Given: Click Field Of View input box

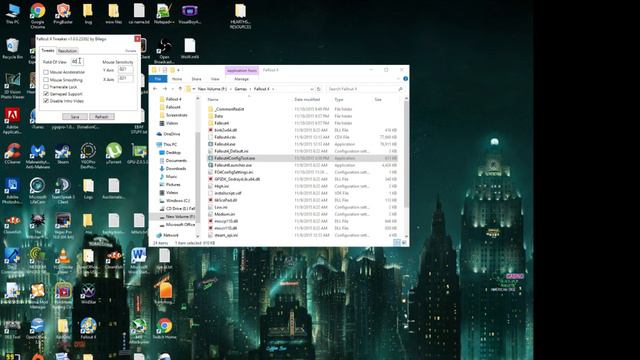Looking at the screenshot, I should pos(77,61).
